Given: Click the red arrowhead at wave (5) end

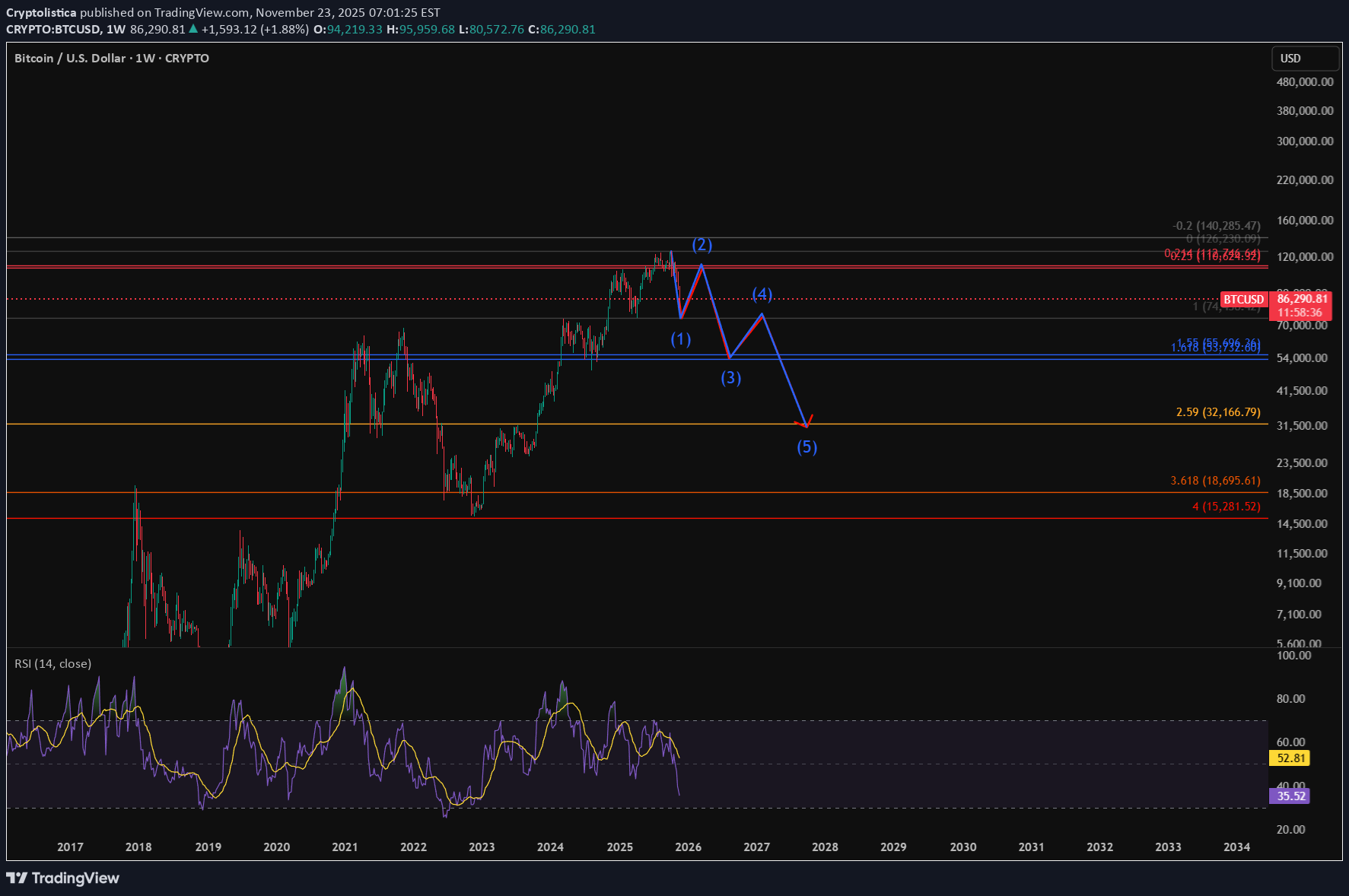Looking at the screenshot, I should [x=808, y=421].
